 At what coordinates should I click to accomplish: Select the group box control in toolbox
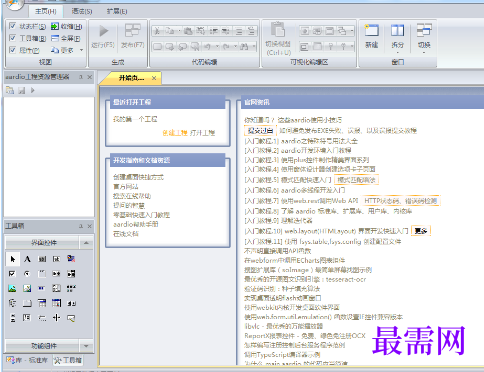coord(42,274)
